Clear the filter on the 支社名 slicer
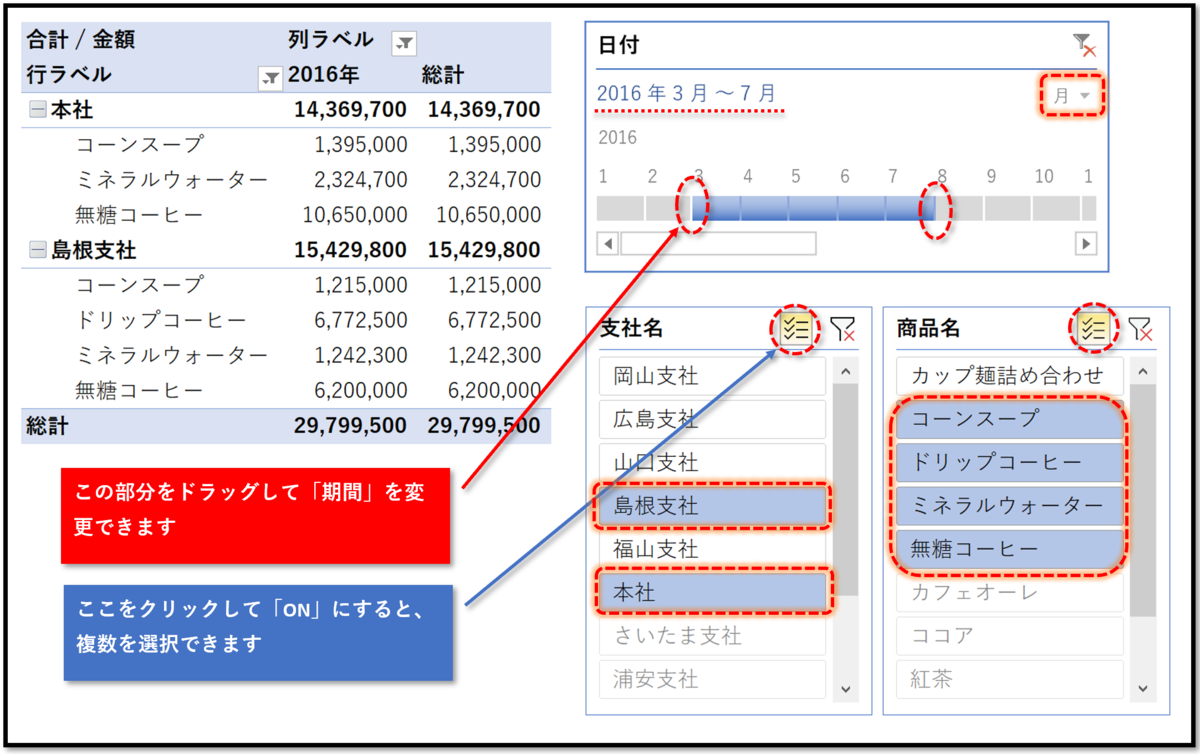Screen dimensions: 1200x754 tap(843, 328)
